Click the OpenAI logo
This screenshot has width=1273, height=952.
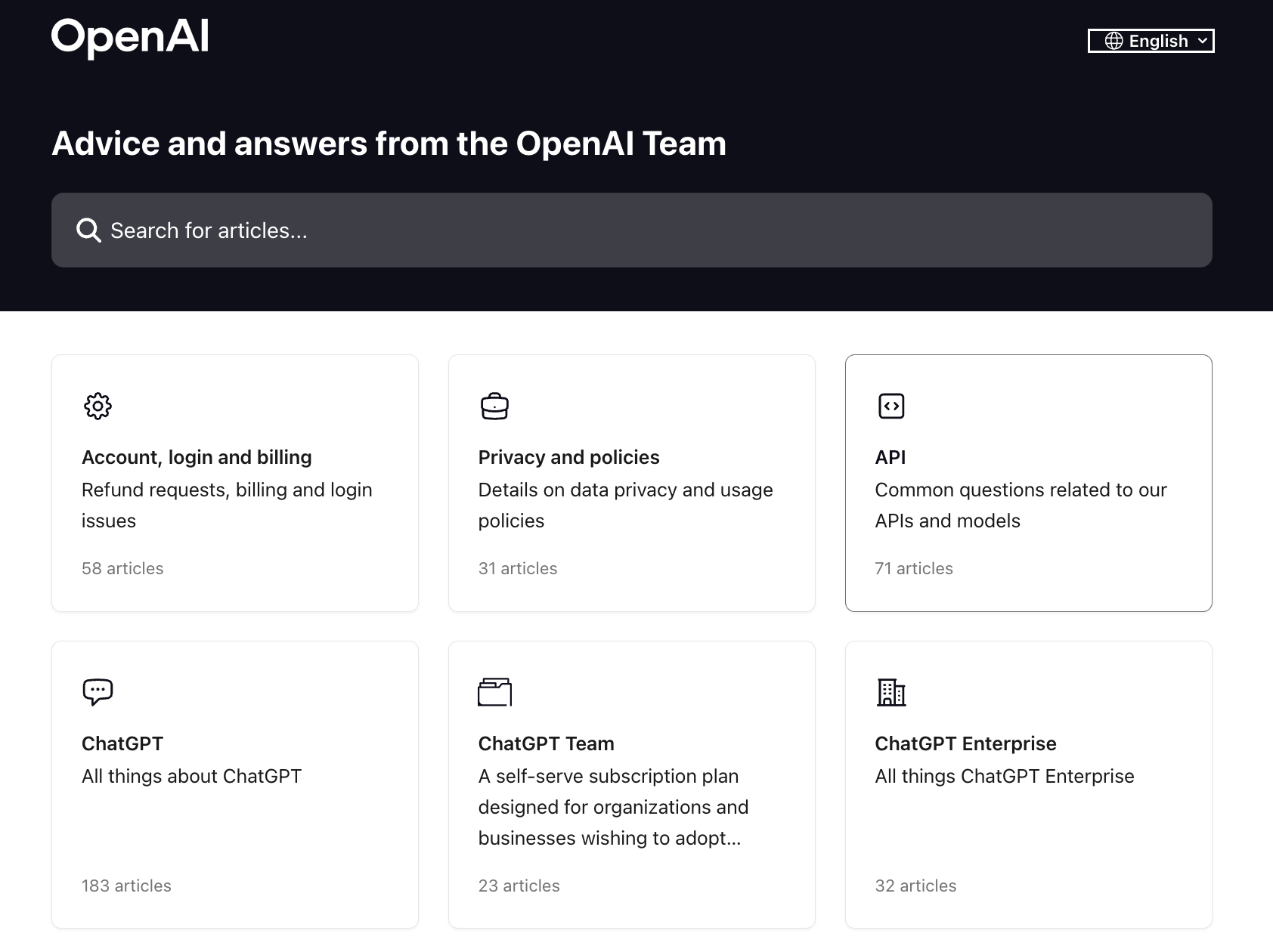[130, 38]
